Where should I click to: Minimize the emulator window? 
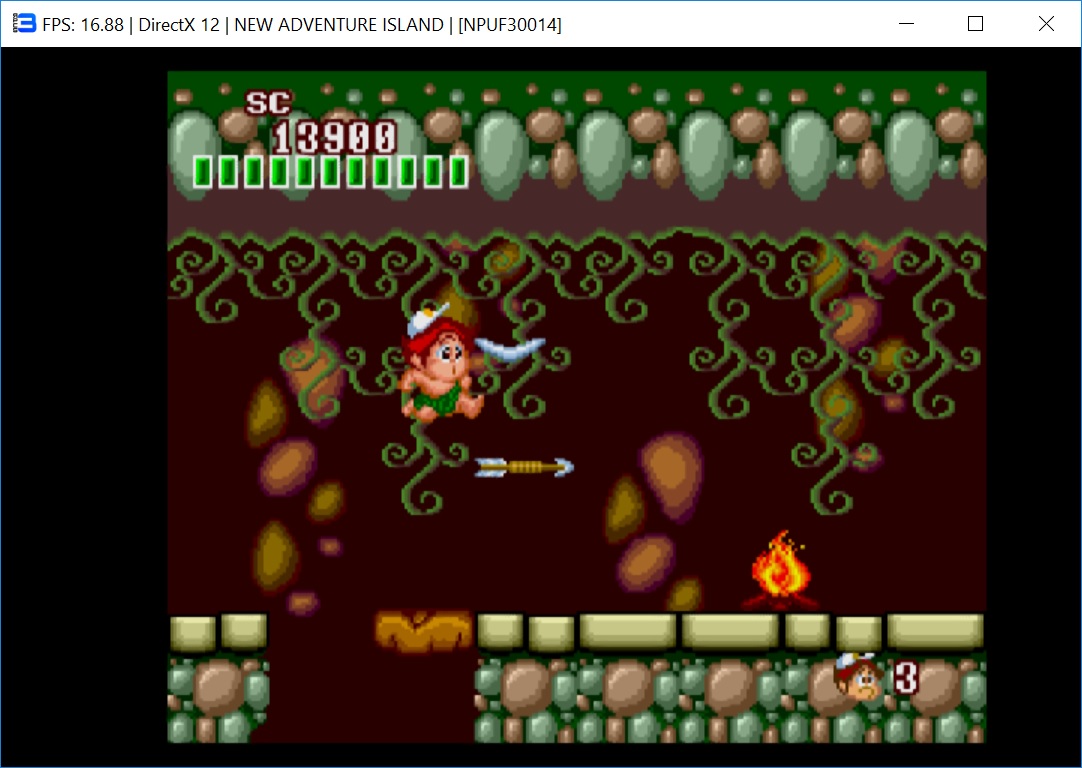(x=907, y=24)
